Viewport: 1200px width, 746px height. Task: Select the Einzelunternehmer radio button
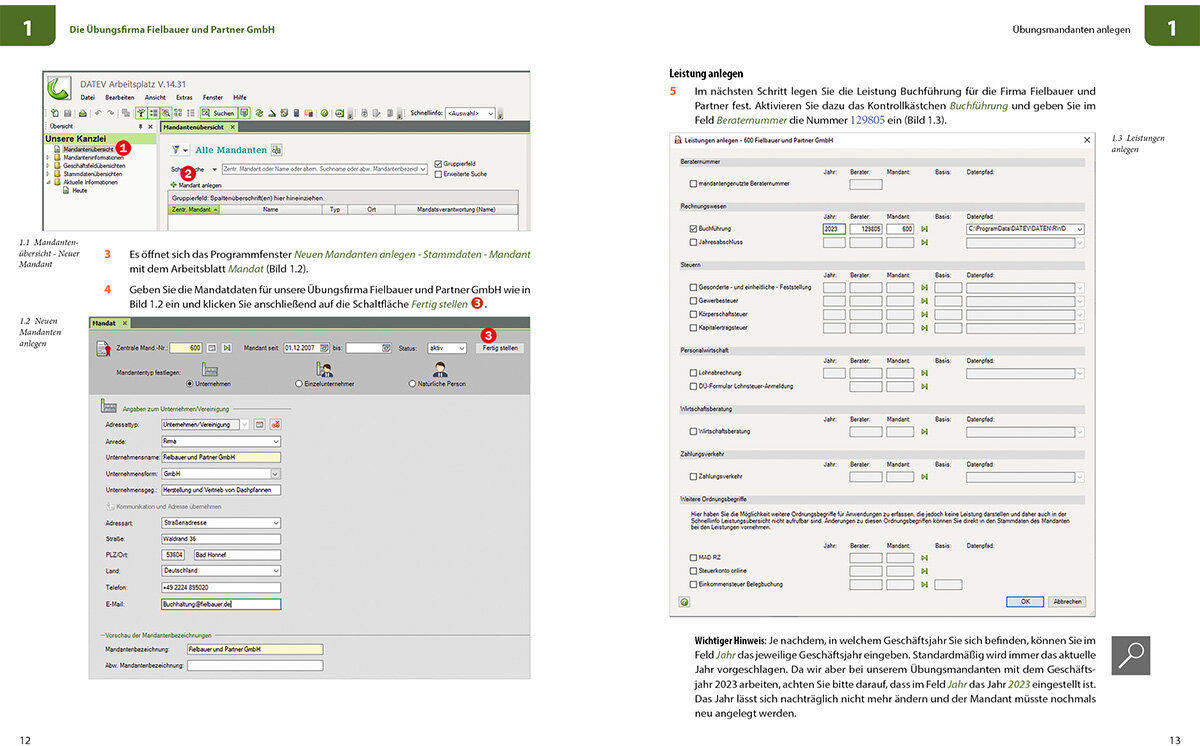click(299, 384)
